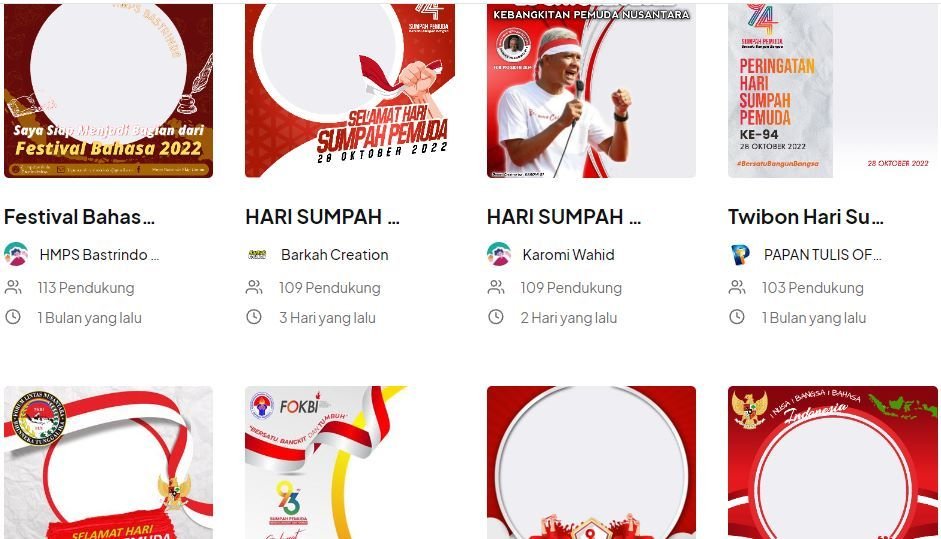Open HARI SUMPAH title by Barkah Creation
The width and height of the screenshot is (941, 539).
[322, 217]
